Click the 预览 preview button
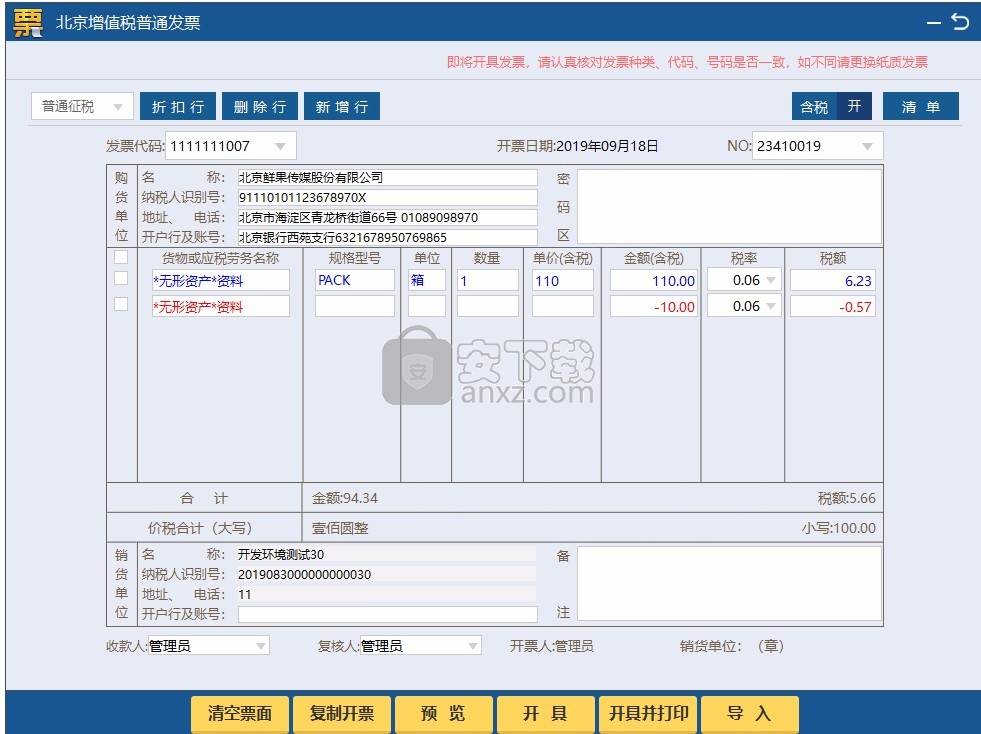 [x=443, y=713]
